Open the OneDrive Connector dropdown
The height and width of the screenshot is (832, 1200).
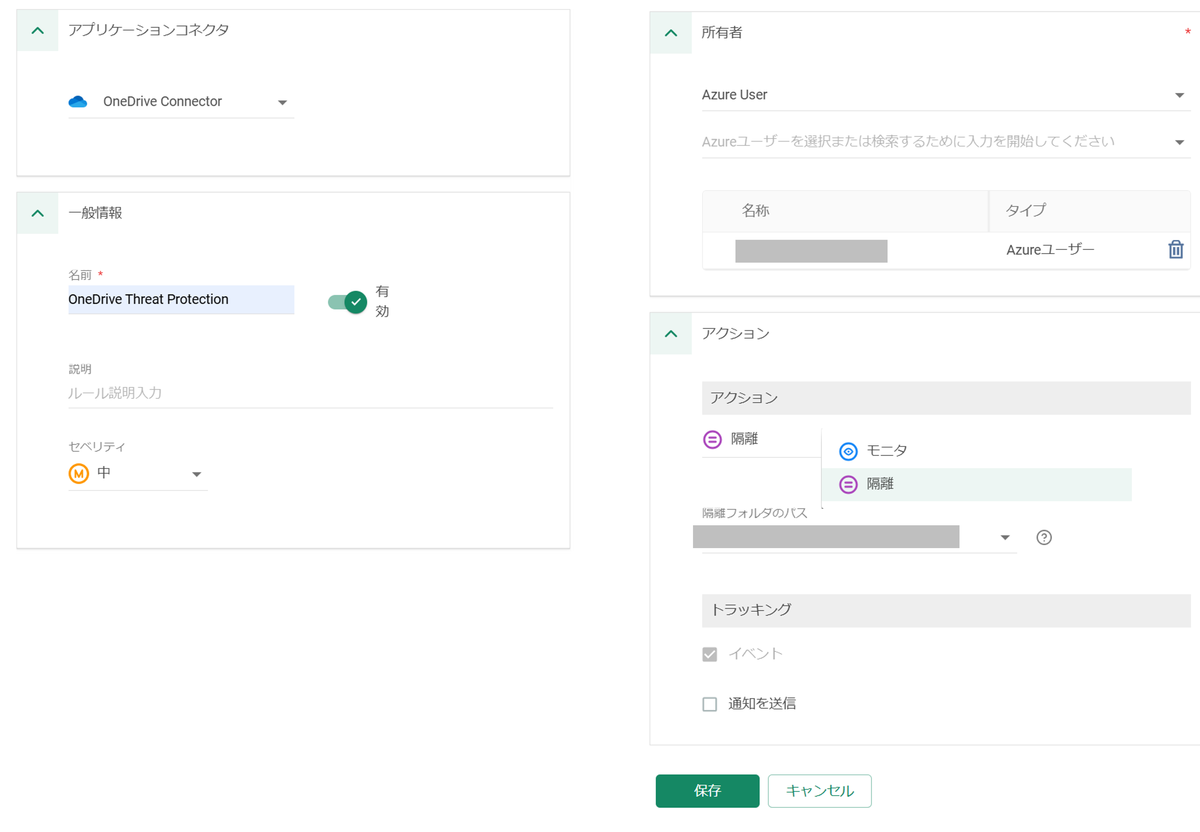point(181,102)
